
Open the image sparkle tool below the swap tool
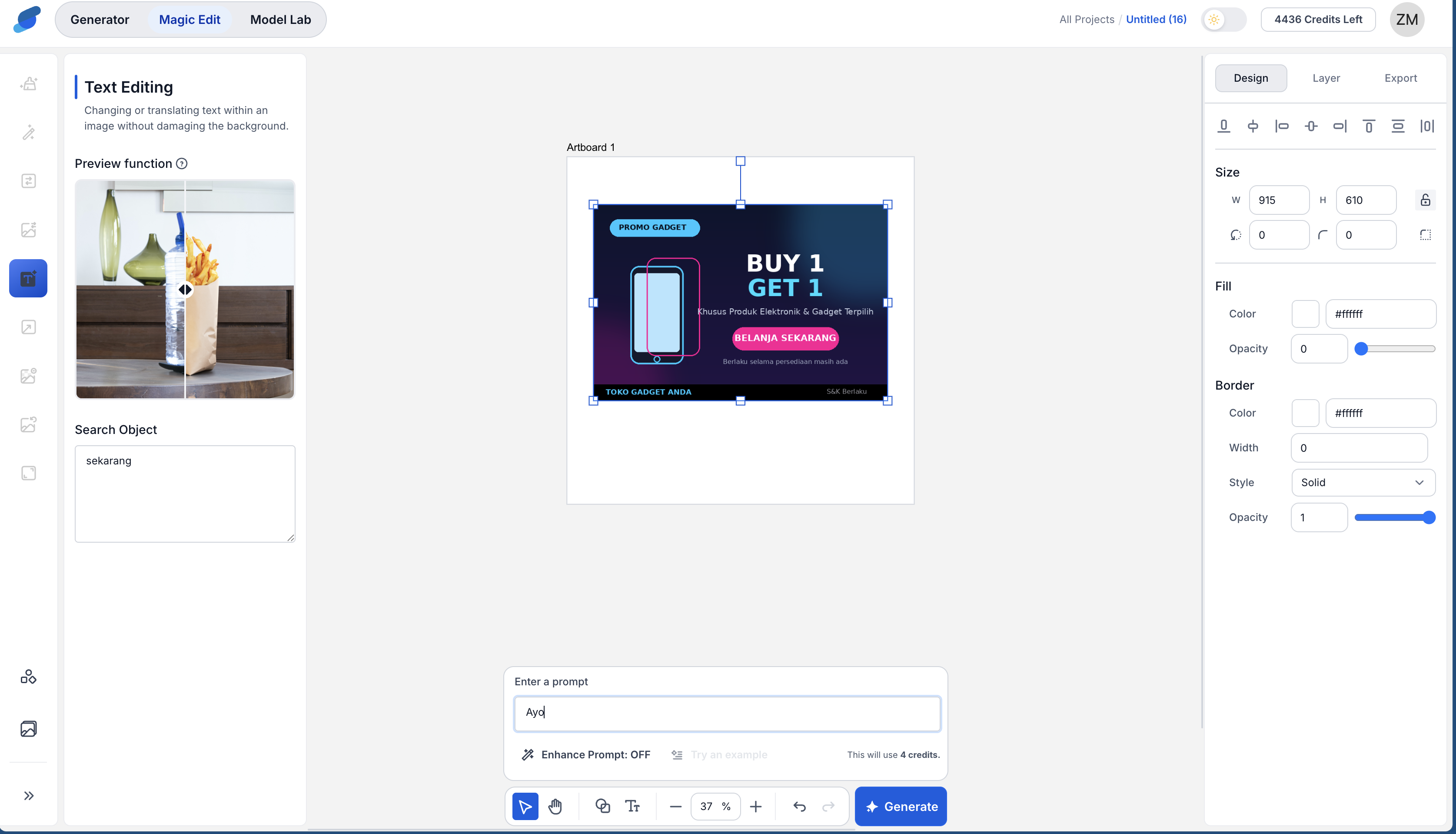click(29, 230)
